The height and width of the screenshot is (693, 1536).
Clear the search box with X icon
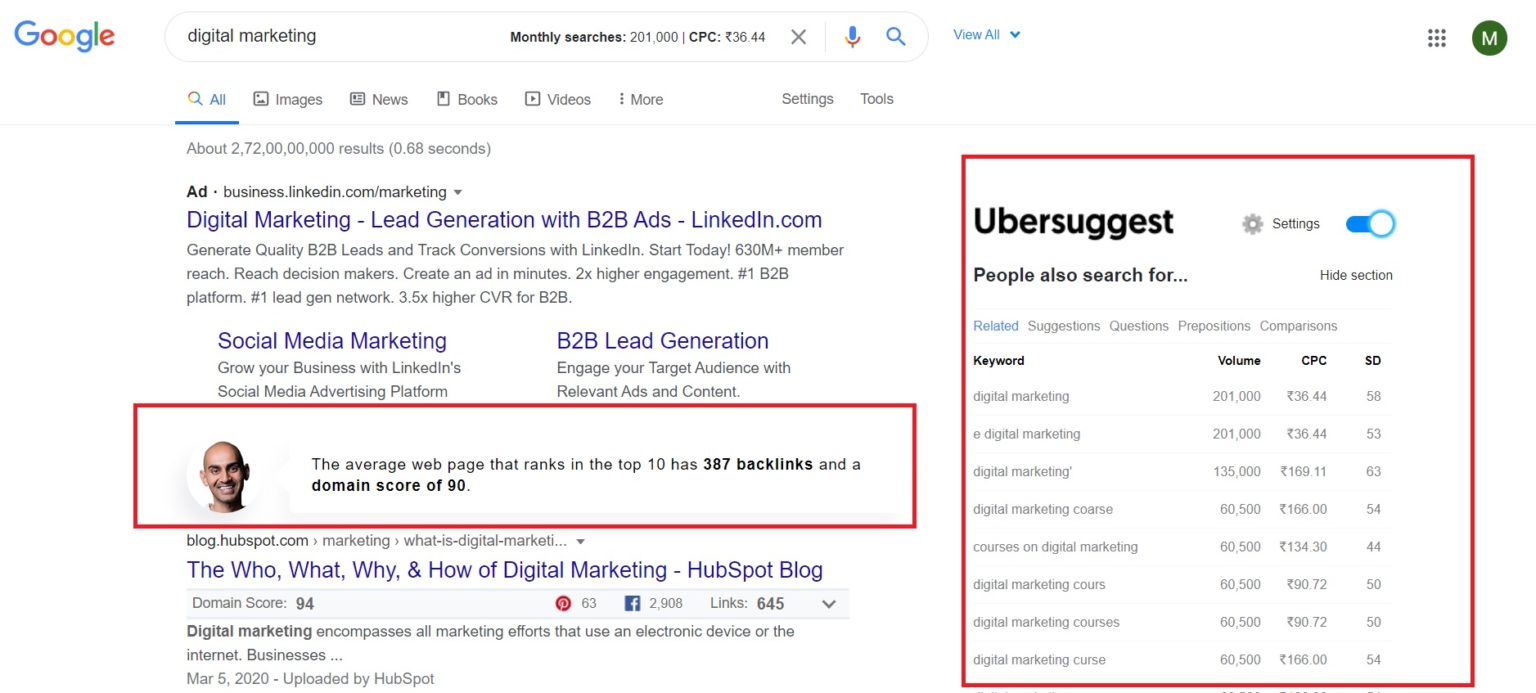(x=798, y=37)
